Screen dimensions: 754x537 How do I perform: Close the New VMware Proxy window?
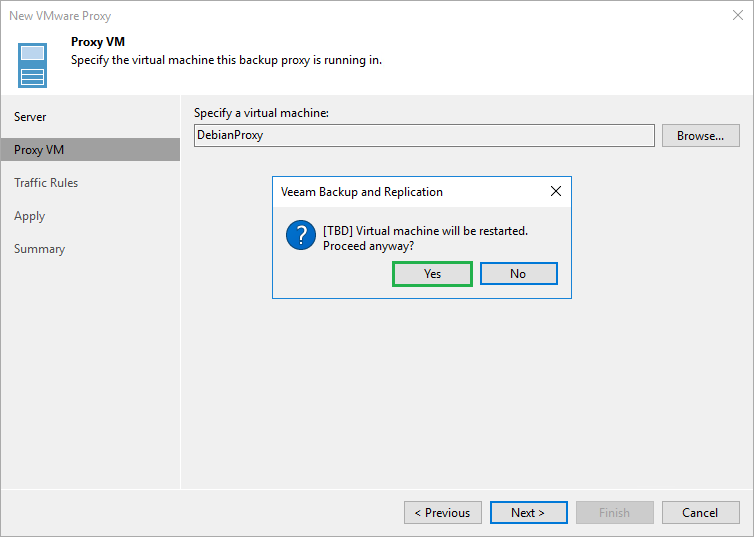737,16
